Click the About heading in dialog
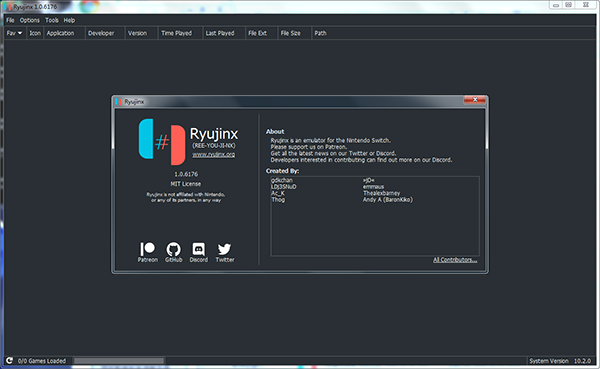Image resolution: width=600 pixels, height=369 pixels. coord(275,132)
